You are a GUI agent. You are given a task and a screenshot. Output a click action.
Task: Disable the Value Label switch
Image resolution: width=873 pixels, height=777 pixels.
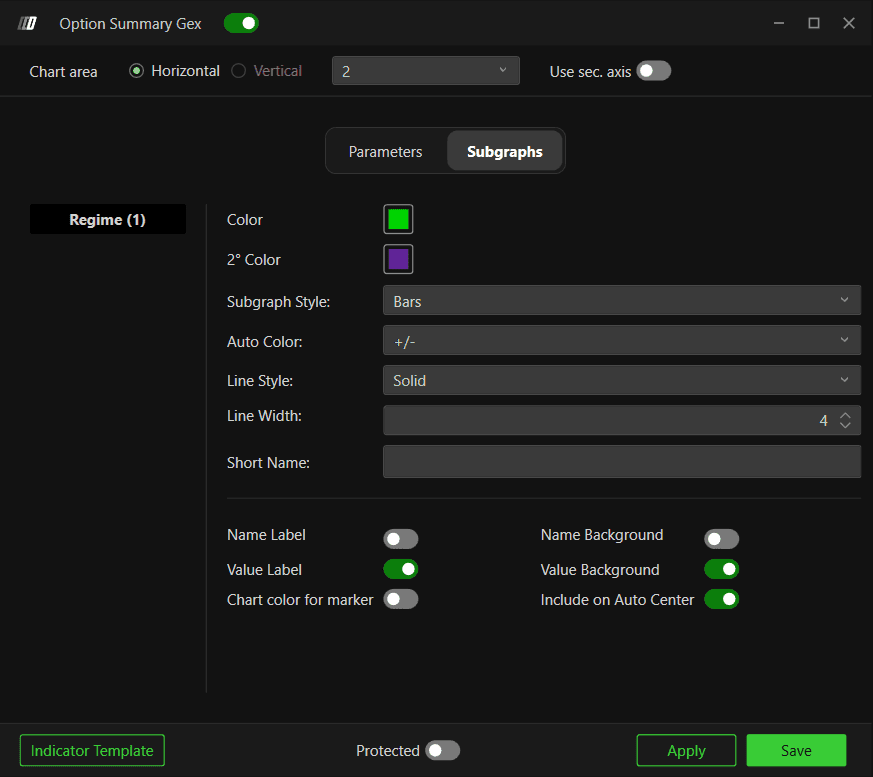coord(401,569)
